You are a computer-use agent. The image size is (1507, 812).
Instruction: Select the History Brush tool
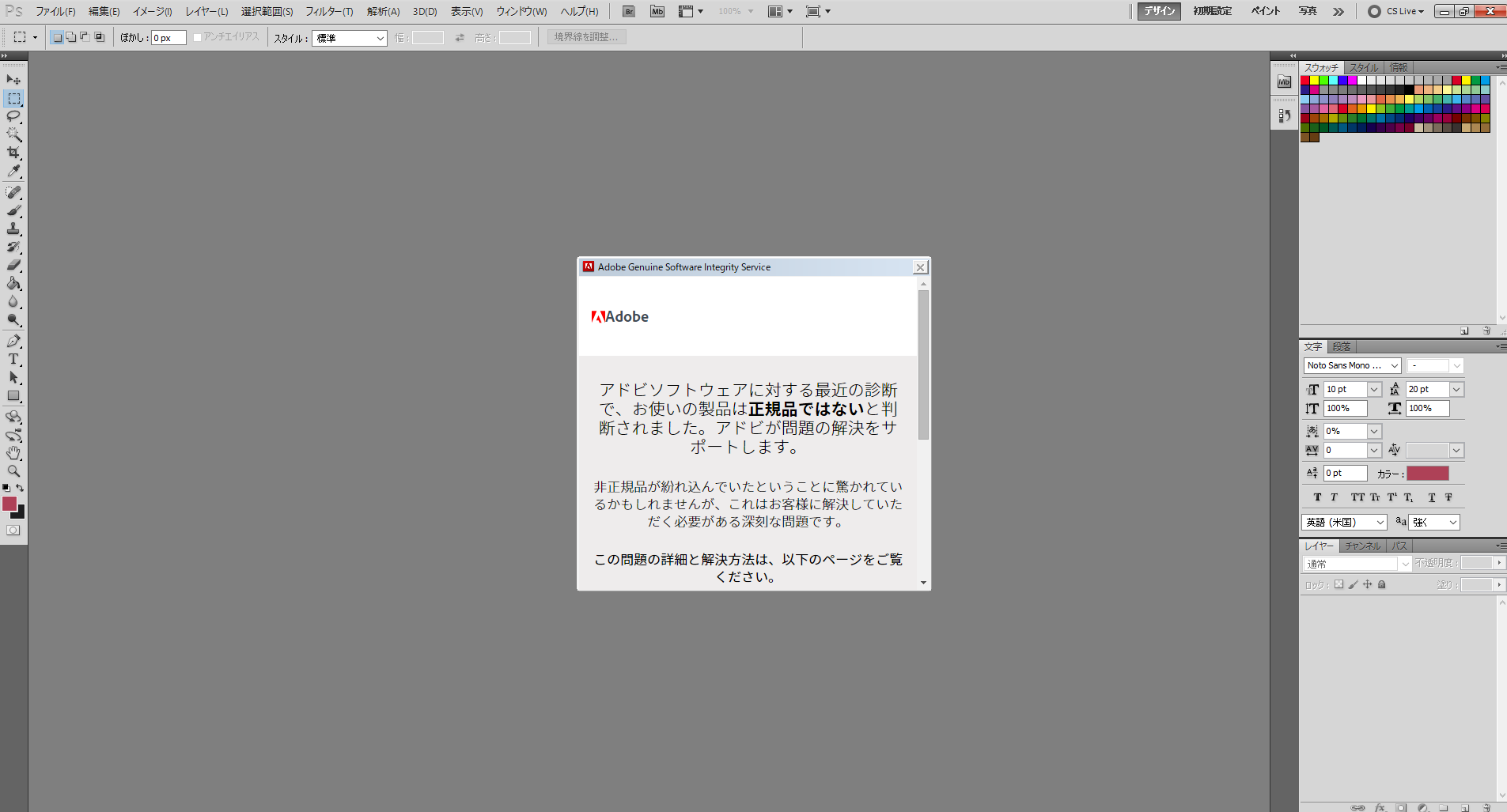pos(13,247)
